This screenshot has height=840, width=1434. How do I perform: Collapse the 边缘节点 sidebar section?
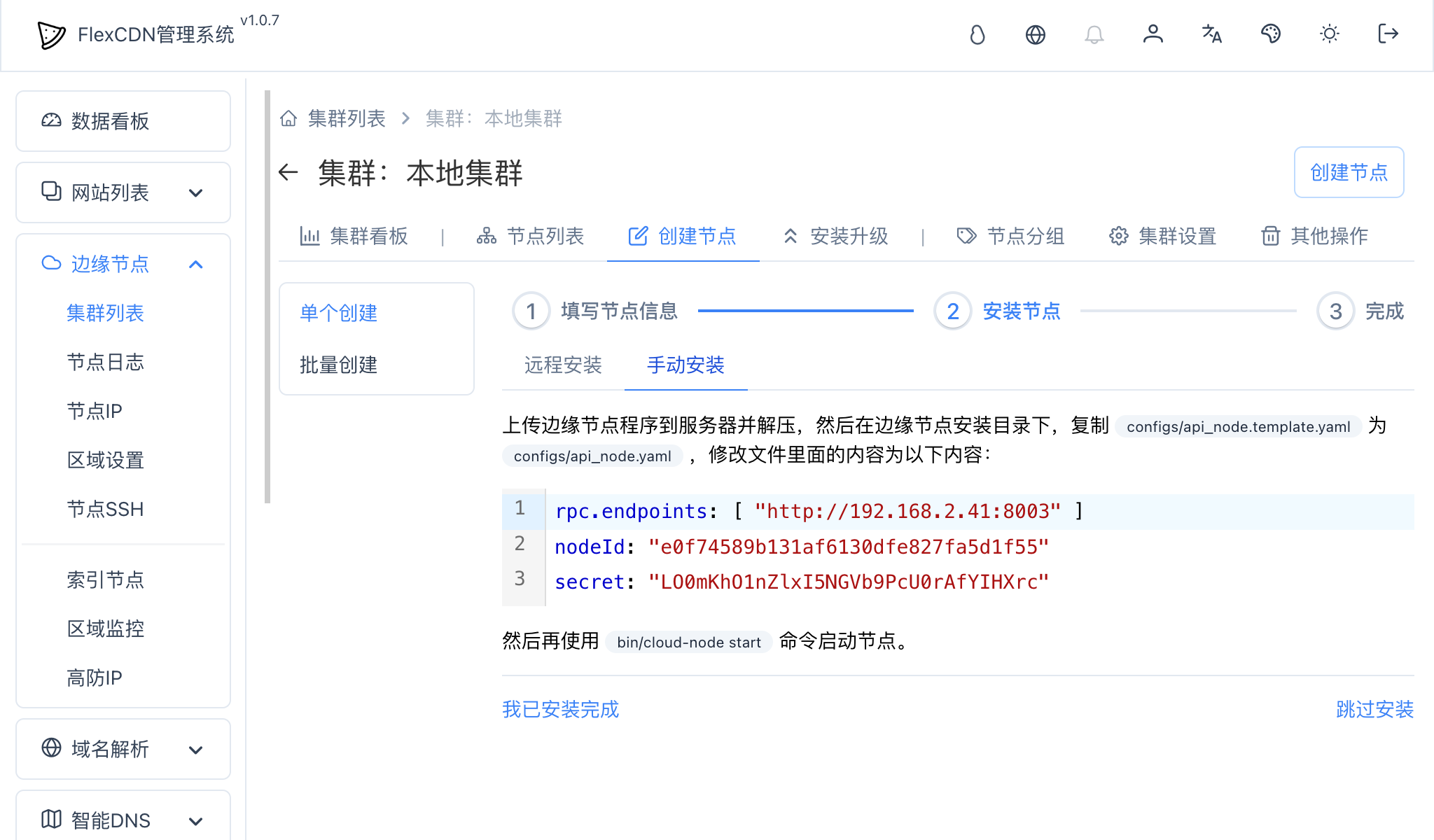(196, 265)
